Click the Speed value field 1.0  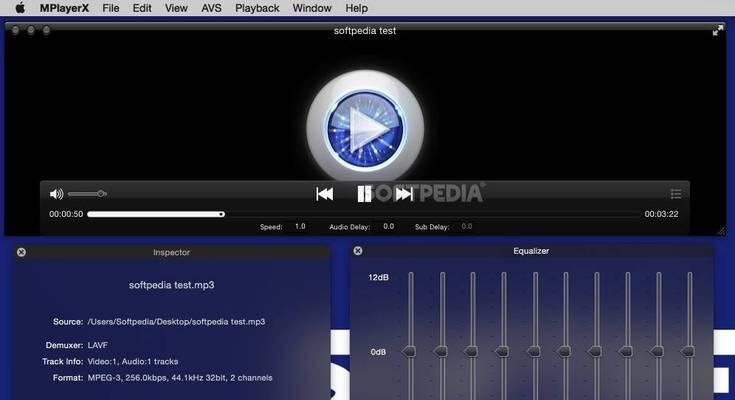(x=300, y=226)
